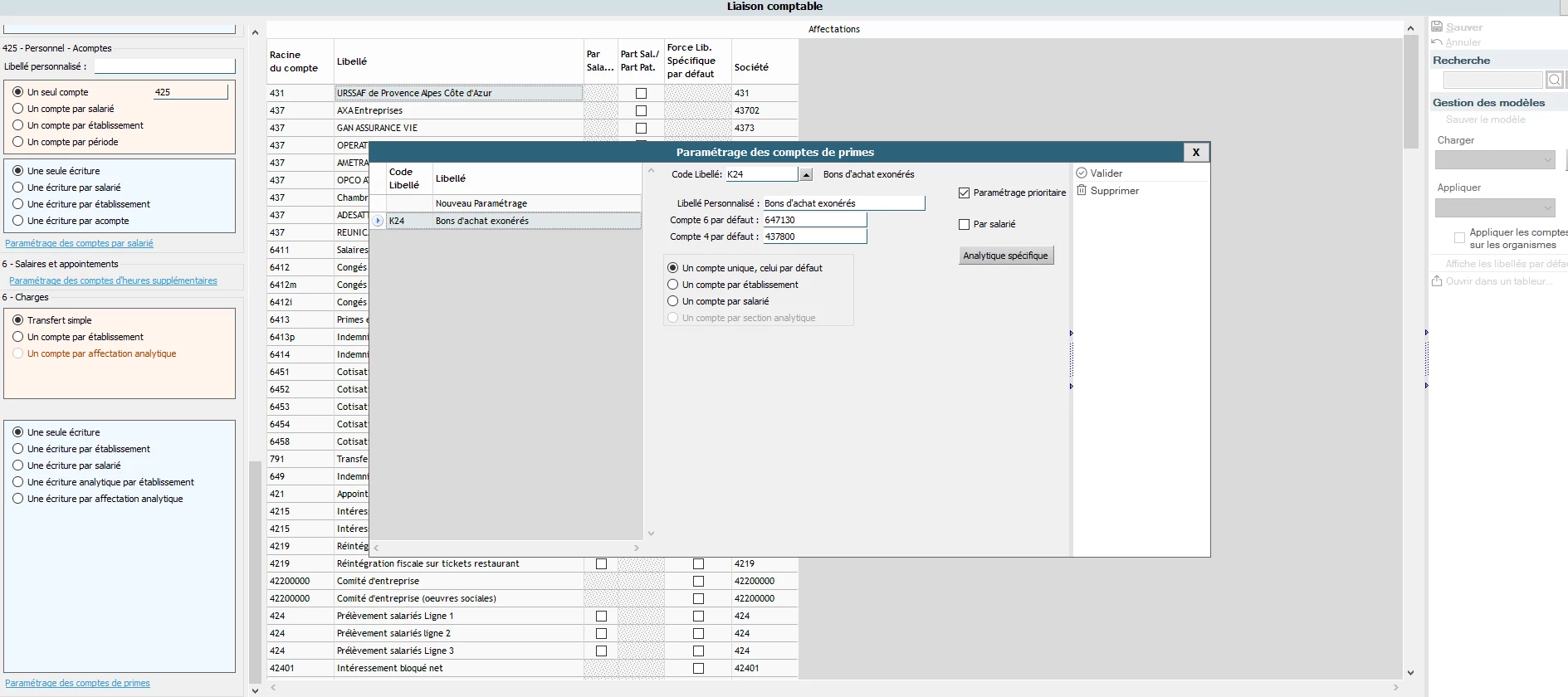Click the Affectations horizontal scroll-right arrow
1568x697 pixels.
pyautogui.click(x=1395, y=688)
